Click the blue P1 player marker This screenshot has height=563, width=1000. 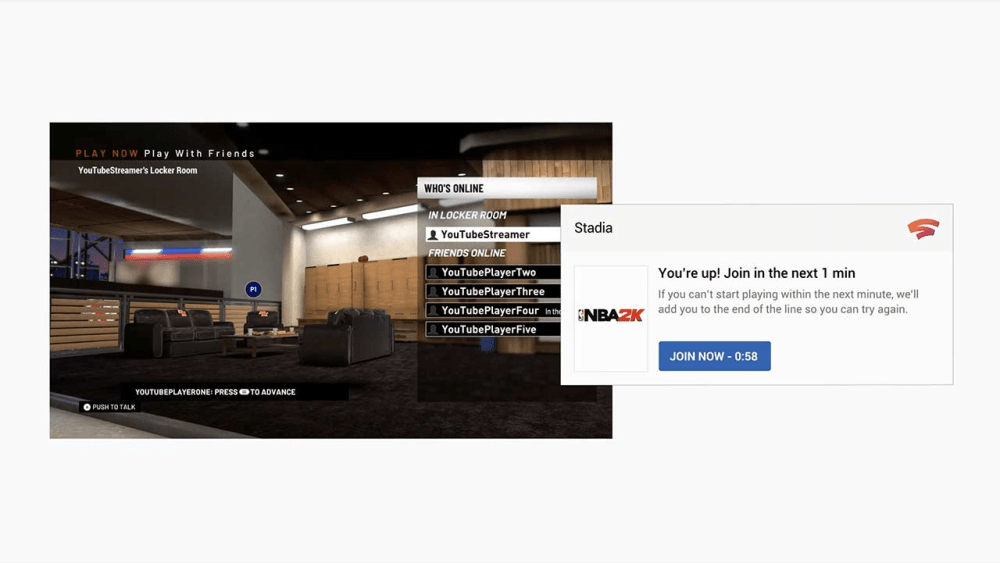(x=253, y=289)
